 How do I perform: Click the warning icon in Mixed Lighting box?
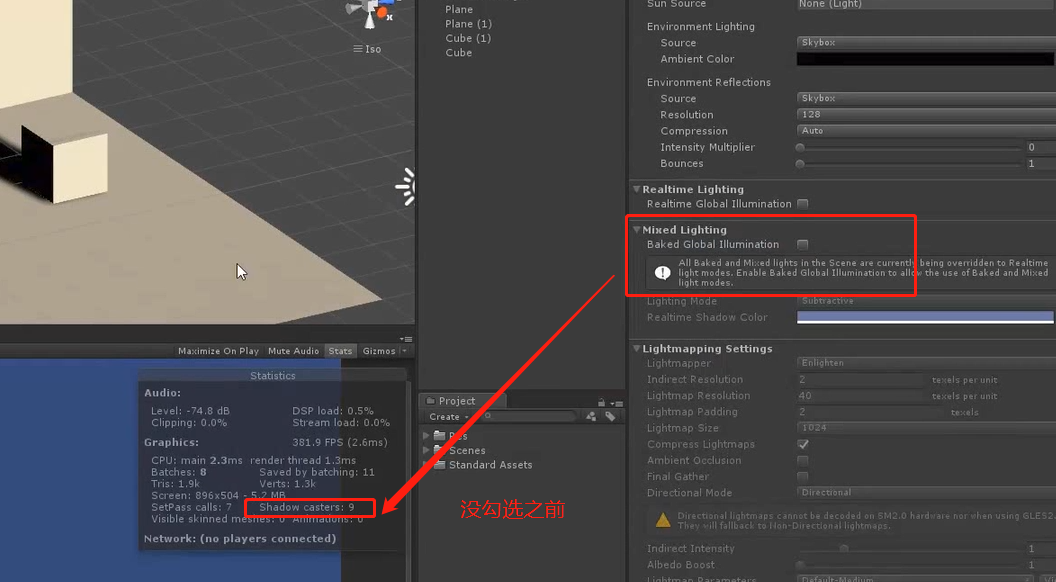(x=661, y=271)
